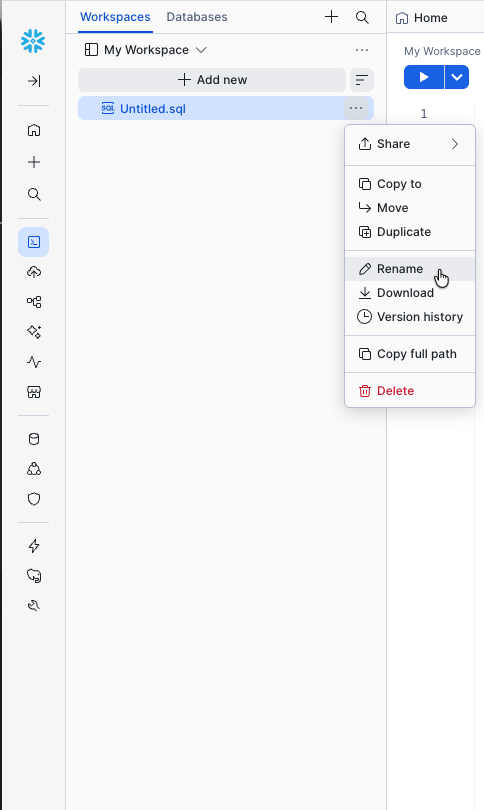Image resolution: width=484 pixels, height=810 pixels.
Task: Open the run options dropdown arrow
Action: point(457,77)
